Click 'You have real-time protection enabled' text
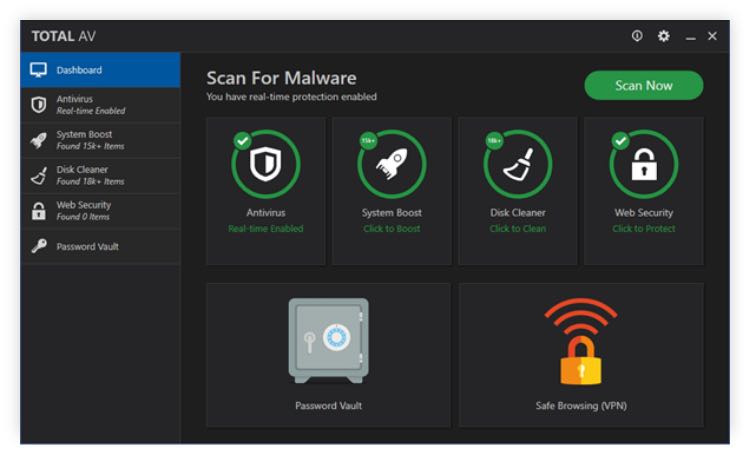Screen dimensions: 750x466 coord(291,97)
